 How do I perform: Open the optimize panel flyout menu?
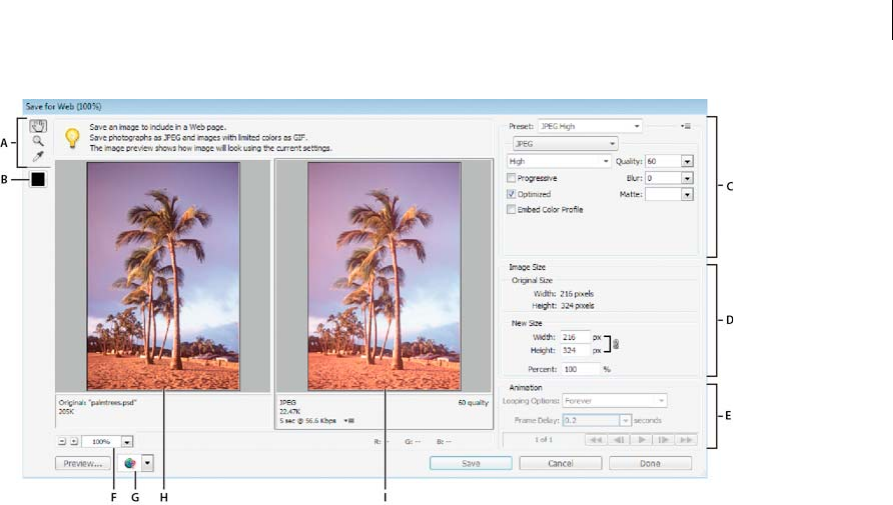point(686,126)
